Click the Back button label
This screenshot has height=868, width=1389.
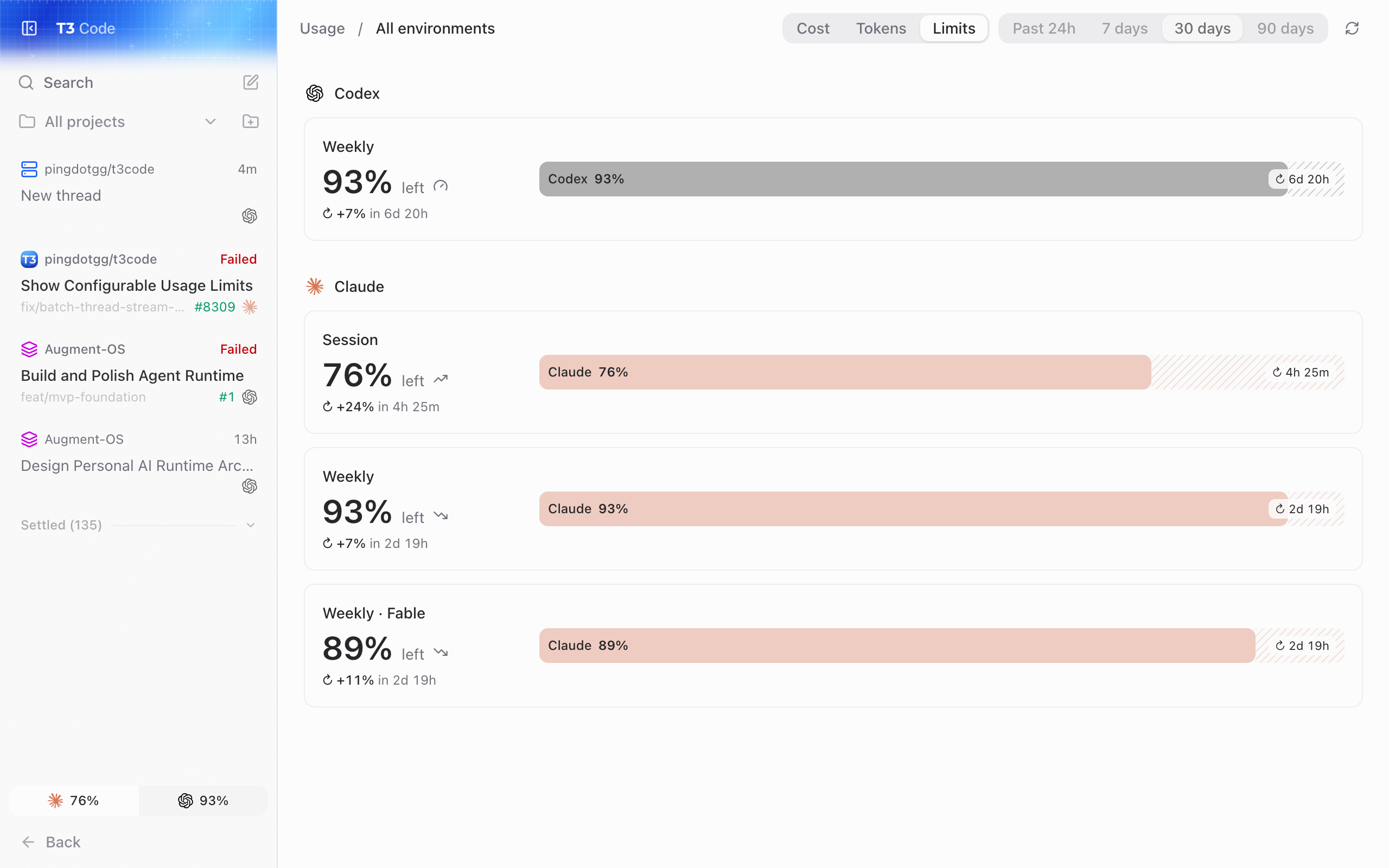point(63,841)
